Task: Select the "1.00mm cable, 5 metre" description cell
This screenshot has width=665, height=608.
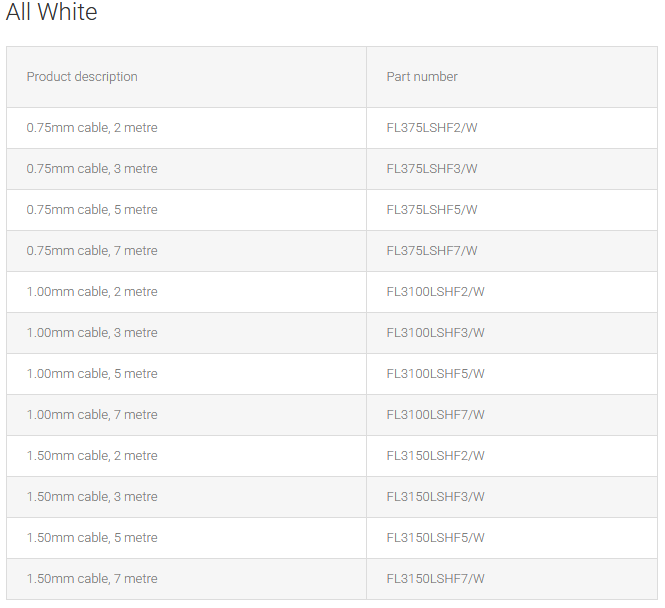Action: point(92,374)
